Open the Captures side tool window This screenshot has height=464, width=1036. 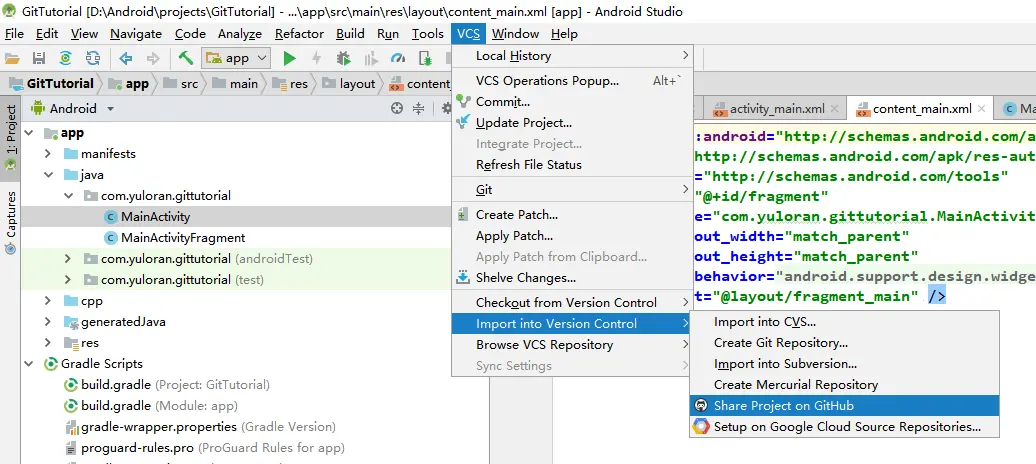click(x=10, y=223)
